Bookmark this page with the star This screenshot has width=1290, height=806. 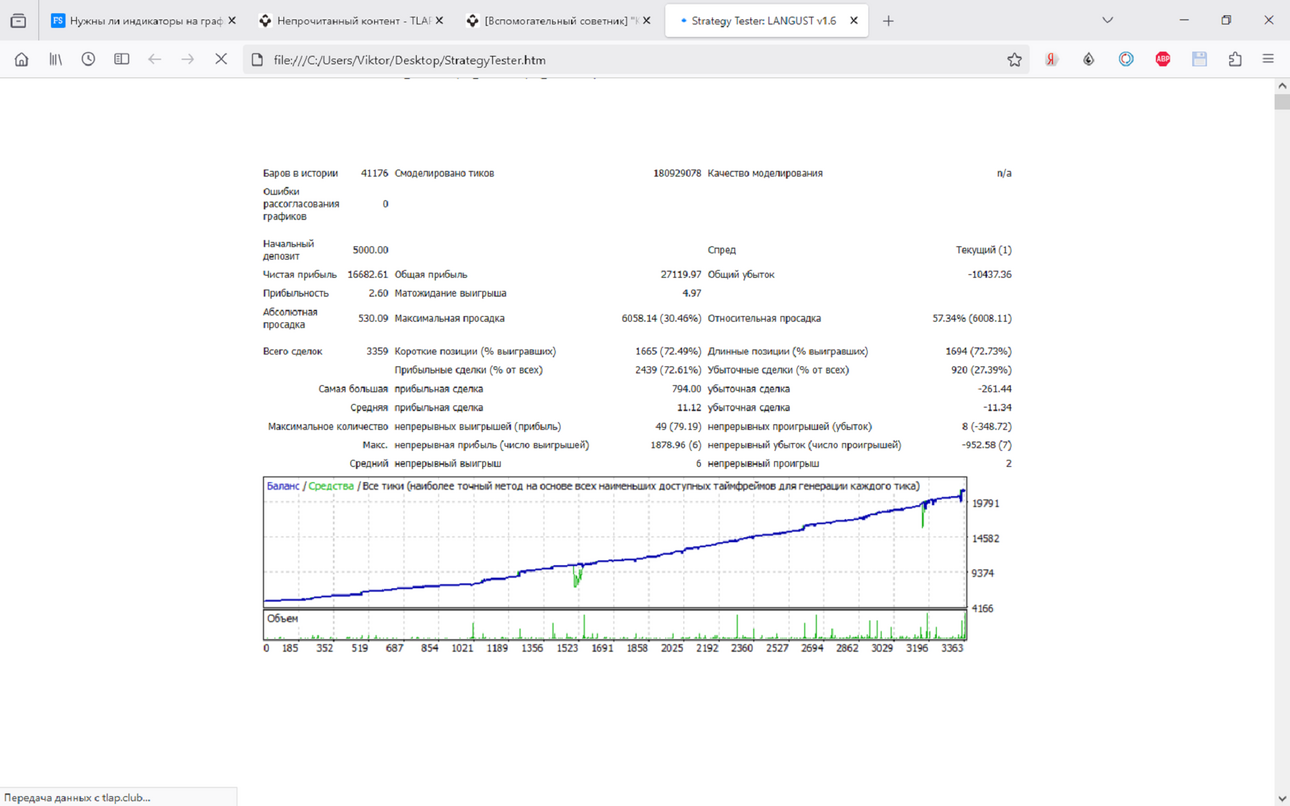(1014, 60)
